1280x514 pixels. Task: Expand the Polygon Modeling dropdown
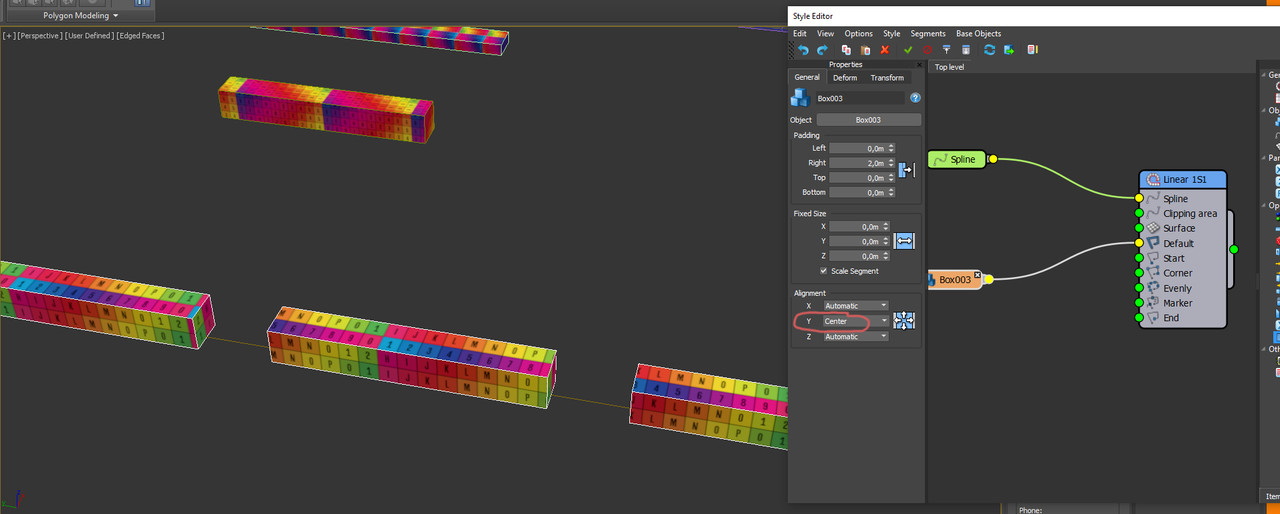point(80,16)
